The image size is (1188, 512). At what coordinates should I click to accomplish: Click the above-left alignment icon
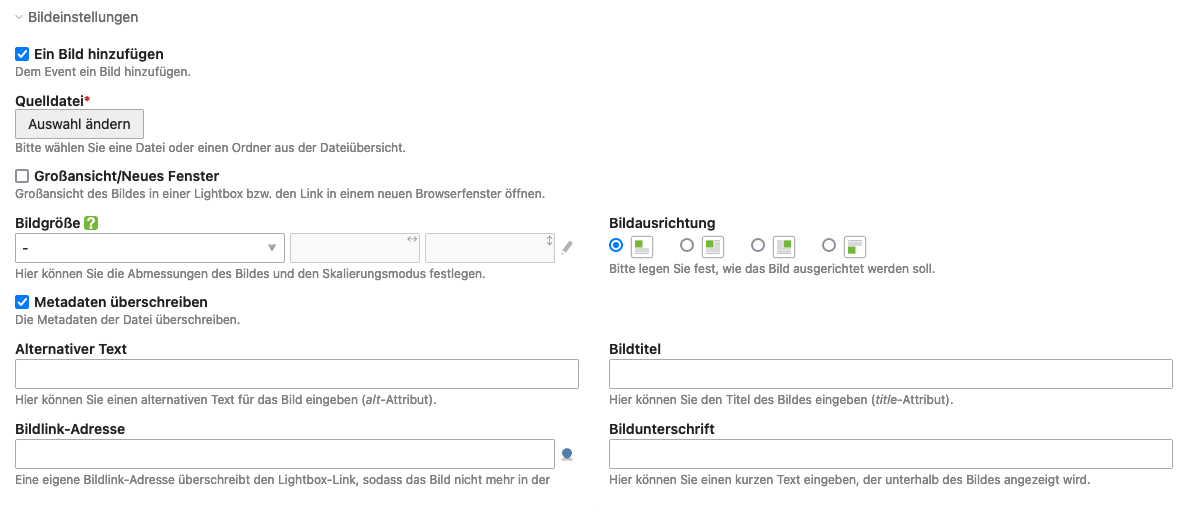tap(642, 246)
